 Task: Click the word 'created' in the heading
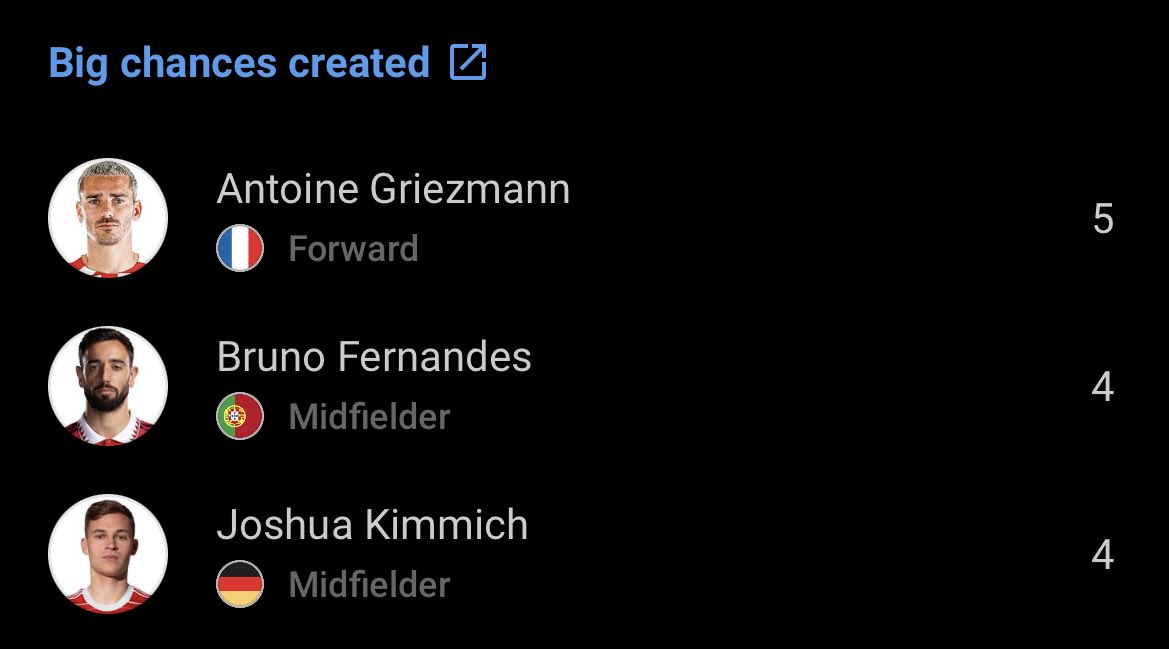(x=359, y=63)
